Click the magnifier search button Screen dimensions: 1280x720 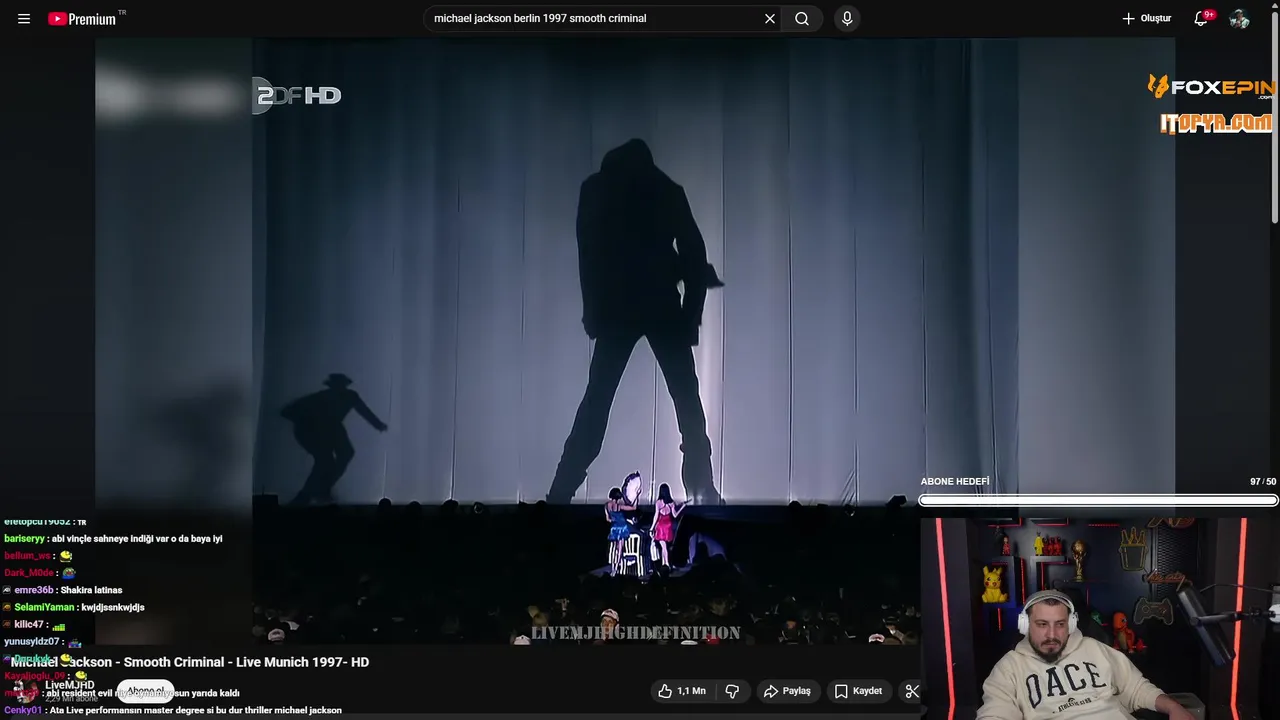802,19
